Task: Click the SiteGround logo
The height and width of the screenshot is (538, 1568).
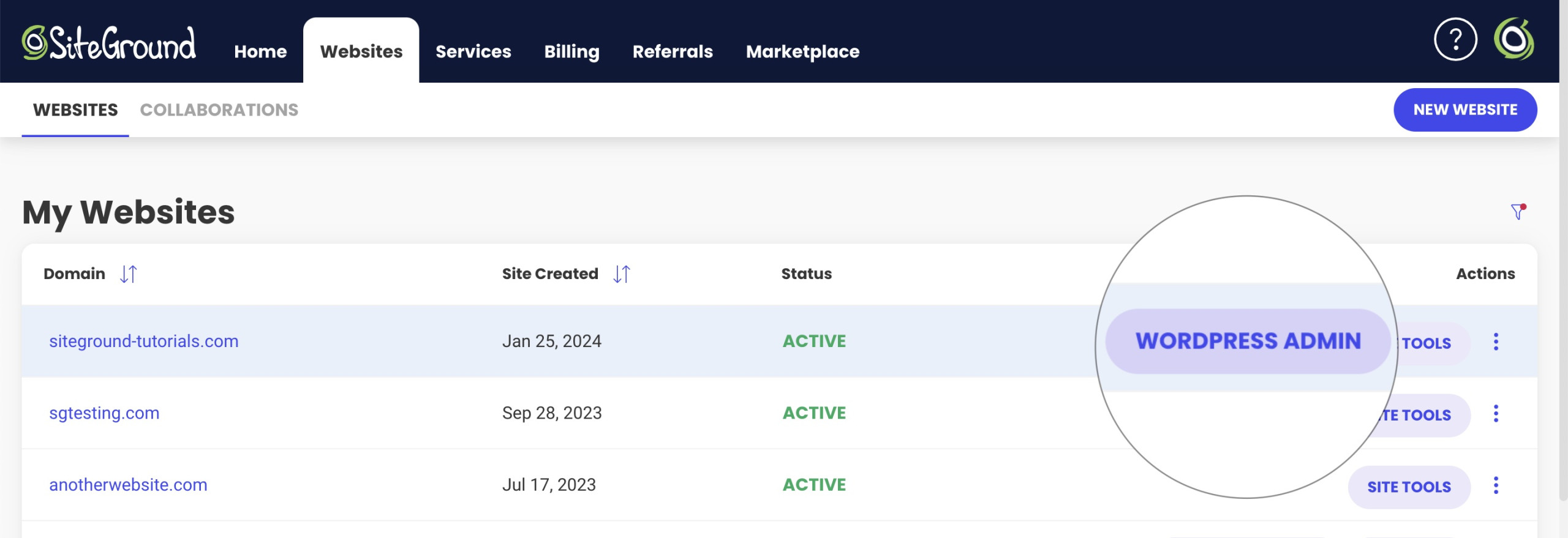Action: [x=109, y=42]
